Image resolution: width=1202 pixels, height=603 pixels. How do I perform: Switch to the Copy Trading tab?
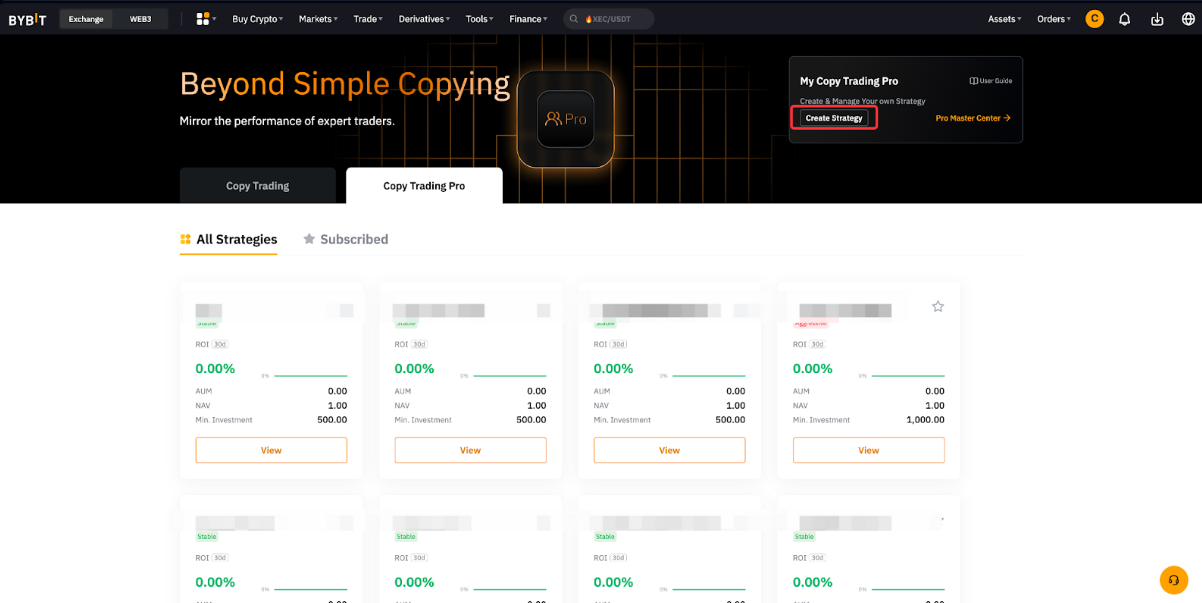(x=257, y=186)
